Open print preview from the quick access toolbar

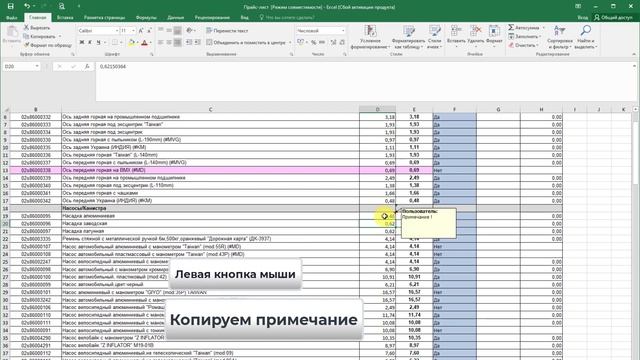coord(62,6)
